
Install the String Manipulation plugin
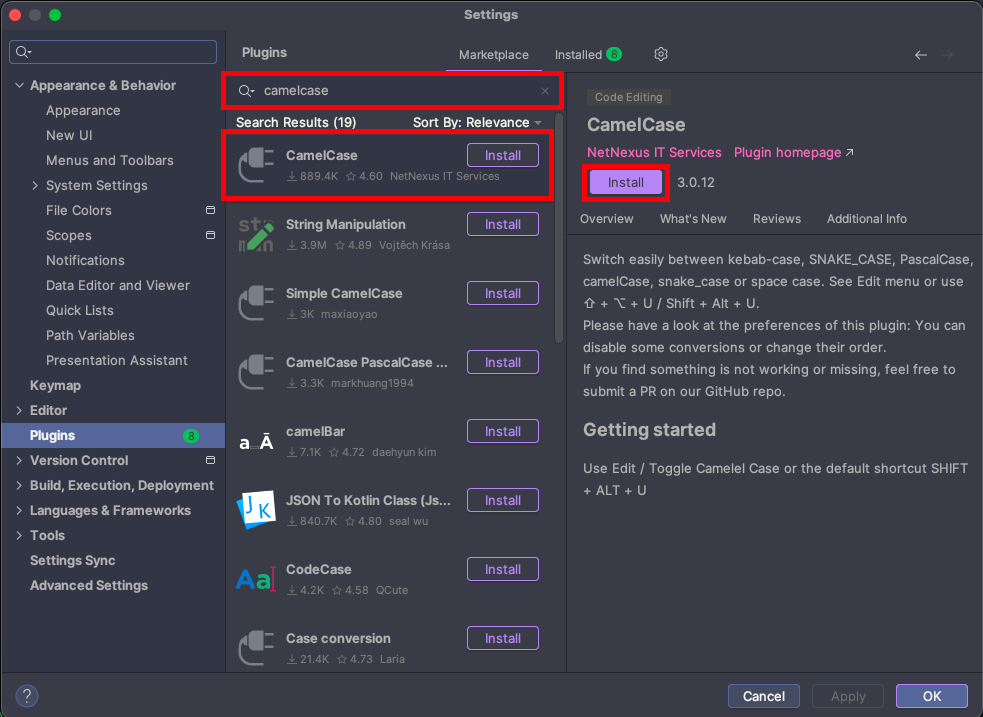click(x=503, y=224)
